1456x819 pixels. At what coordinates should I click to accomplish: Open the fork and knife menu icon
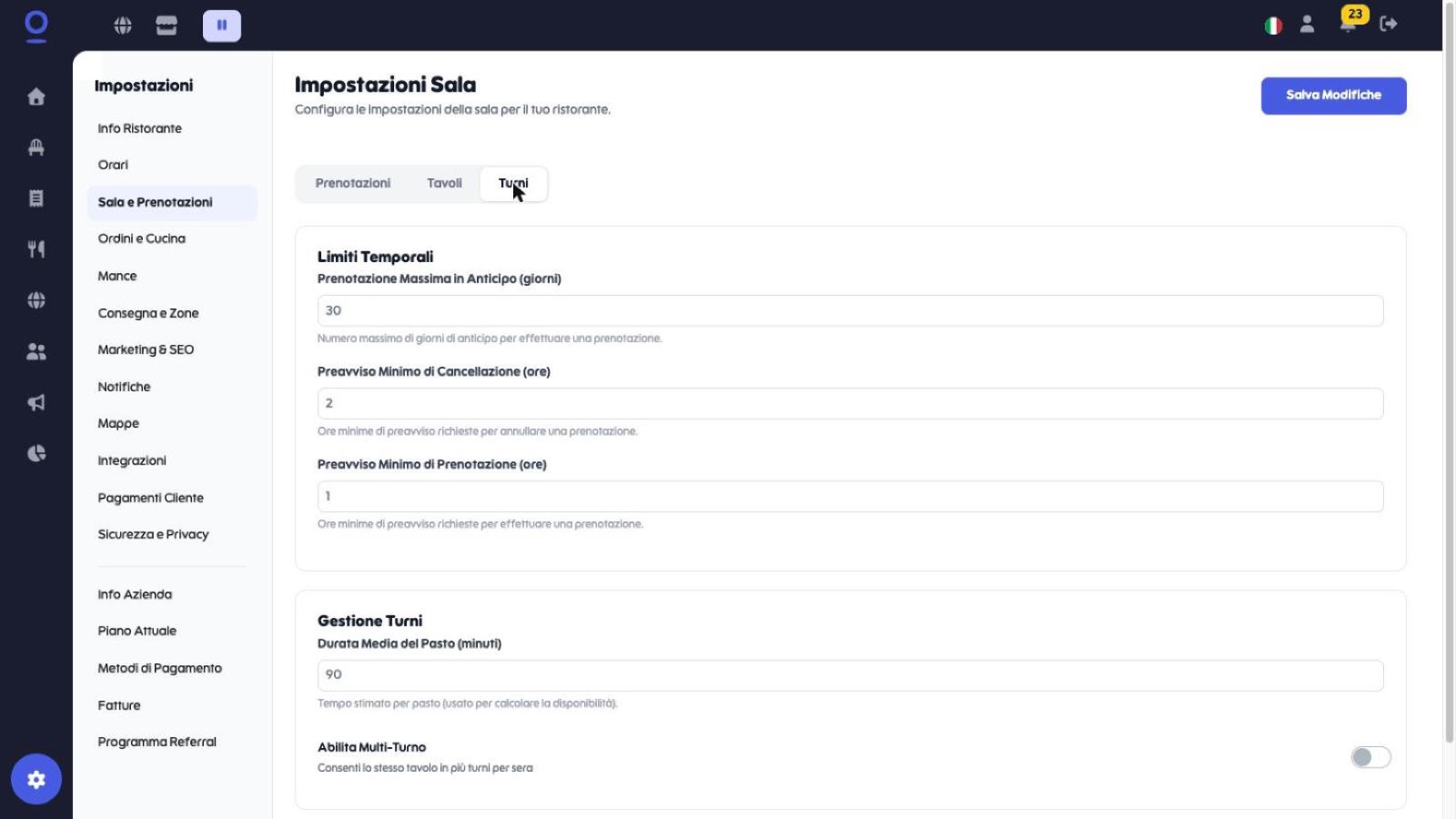[36, 249]
